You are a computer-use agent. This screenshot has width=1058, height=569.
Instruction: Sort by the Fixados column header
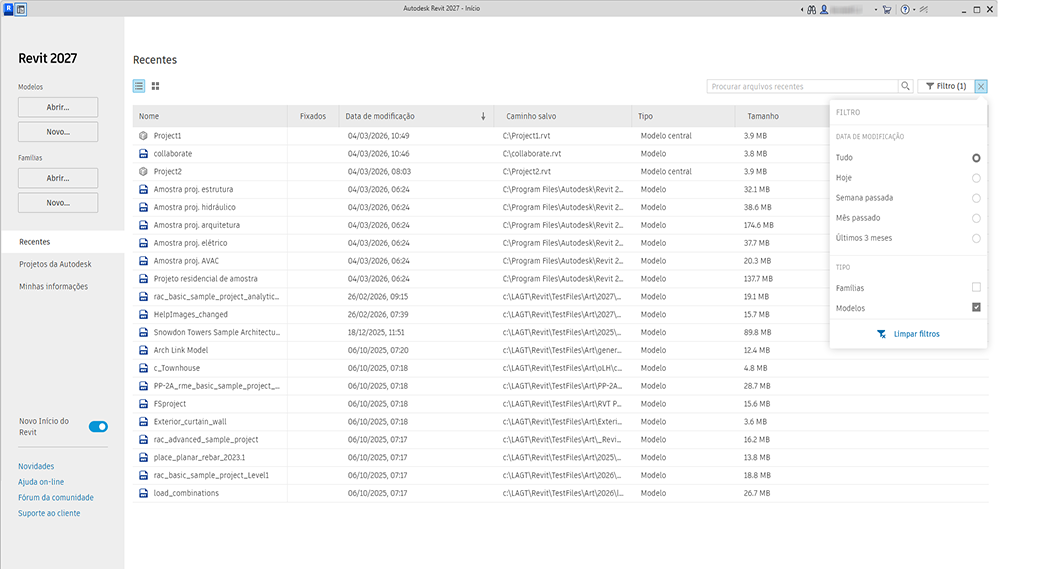[x=313, y=116]
